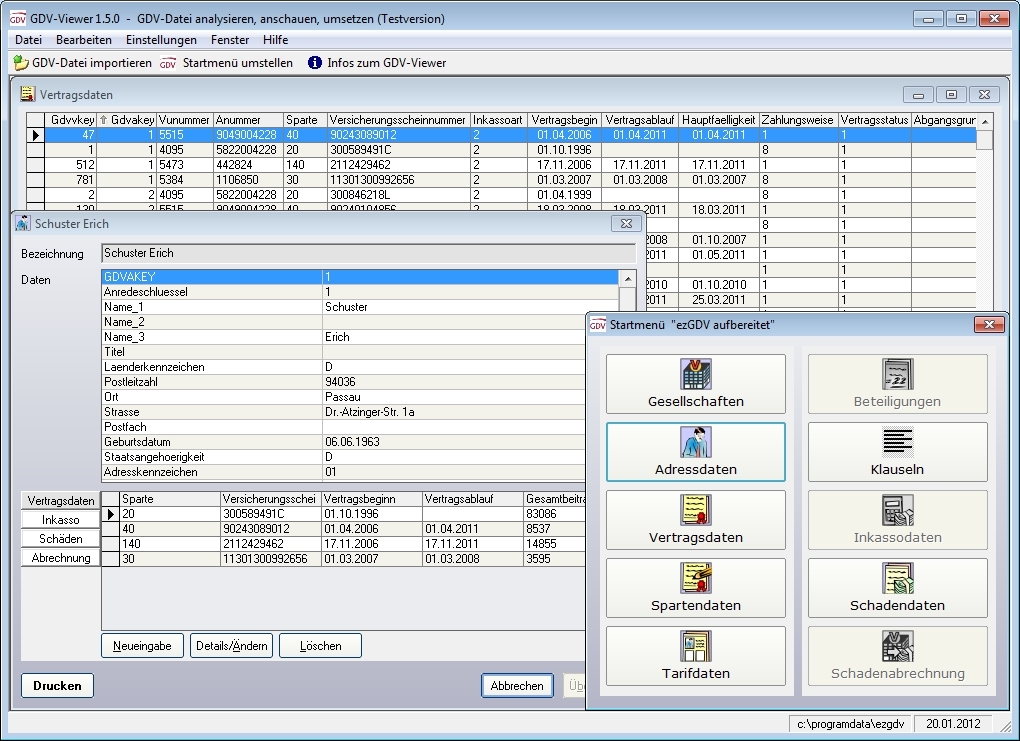This screenshot has width=1020, height=741.
Task: Show Infos zum GDV-Viewer
Action: [x=376, y=63]
